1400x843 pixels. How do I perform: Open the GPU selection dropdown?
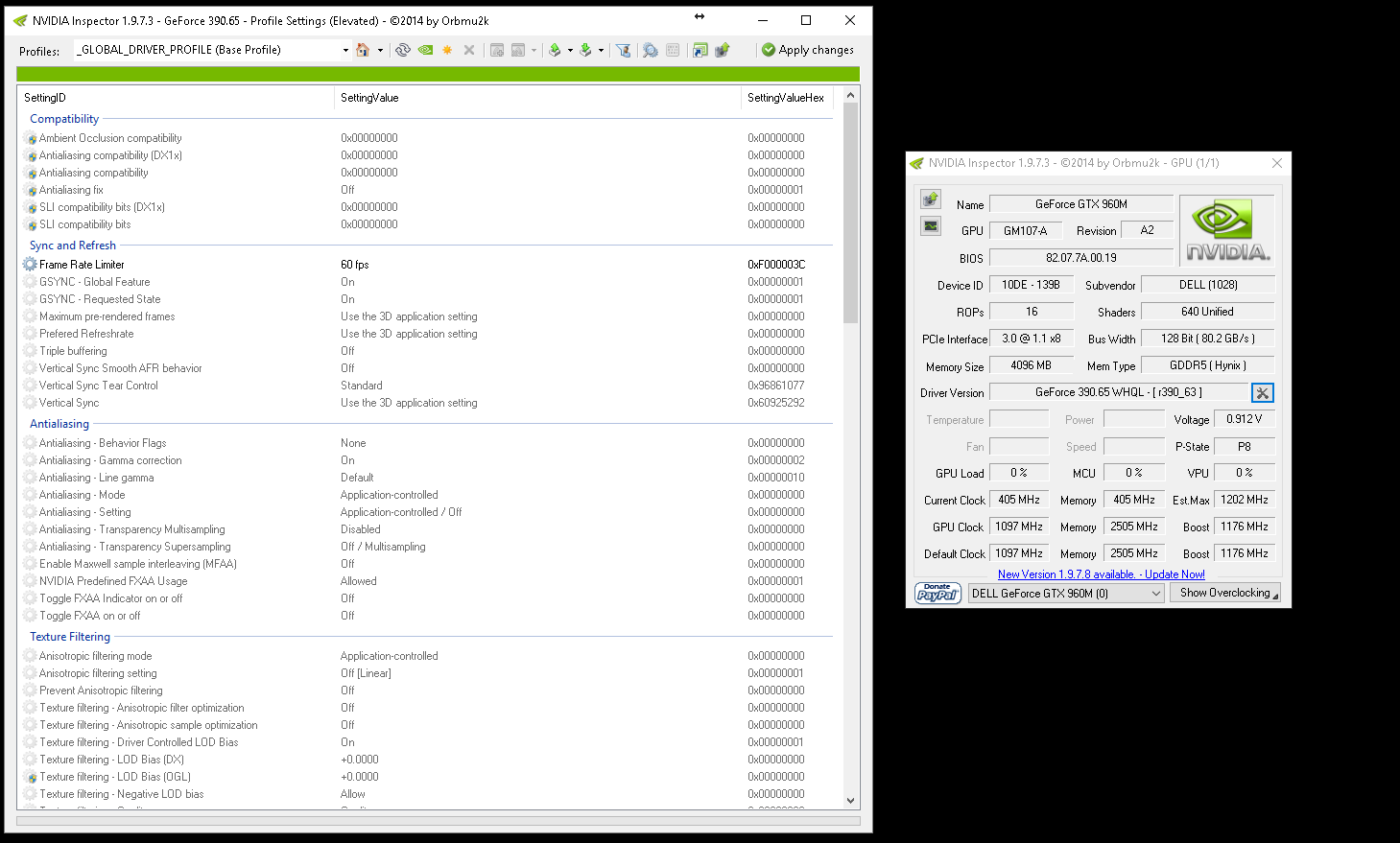pos(1155,594)
